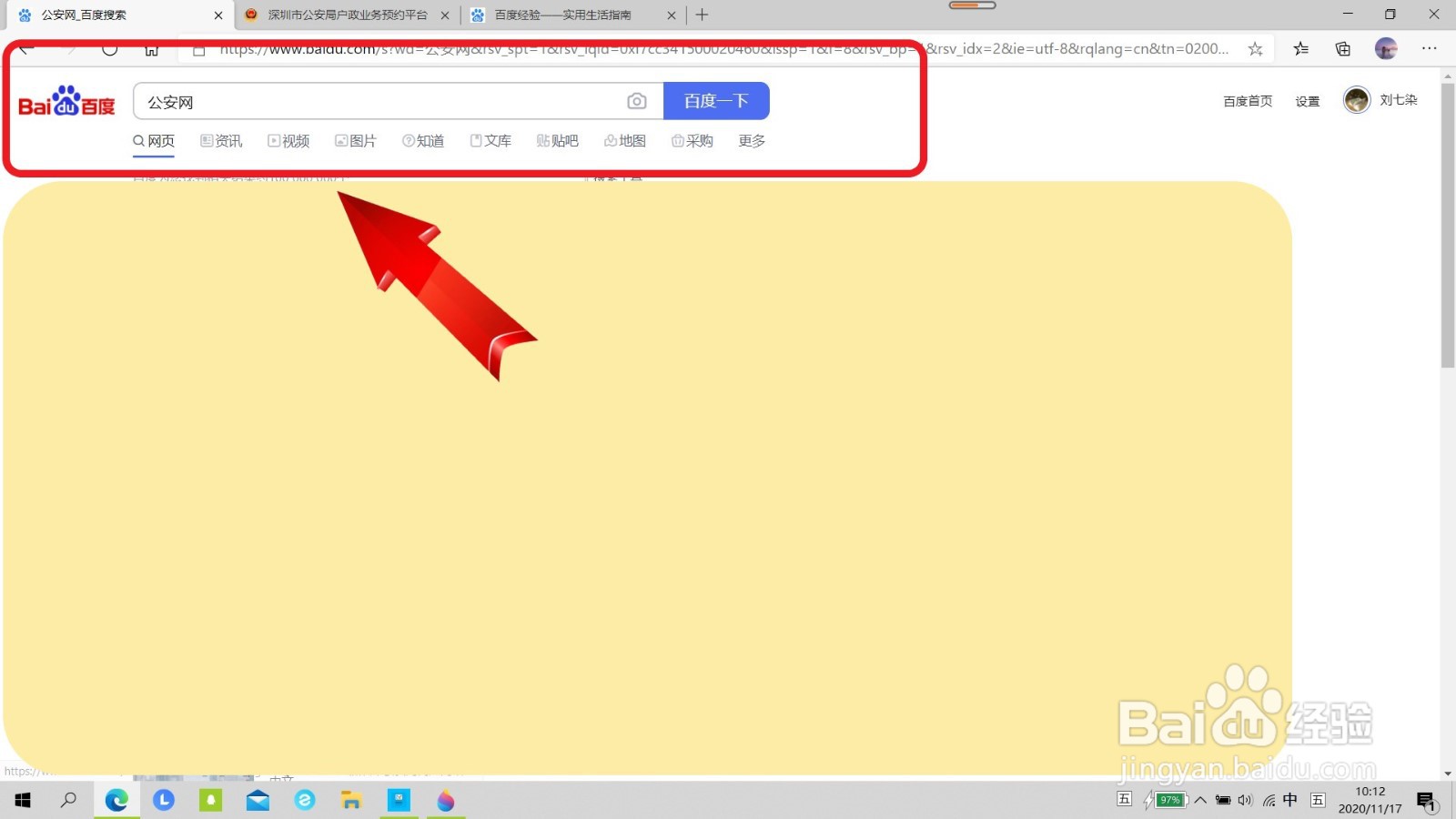Open the blue square taskbar app
The image size is (1456, 819).
click(399, 801)
